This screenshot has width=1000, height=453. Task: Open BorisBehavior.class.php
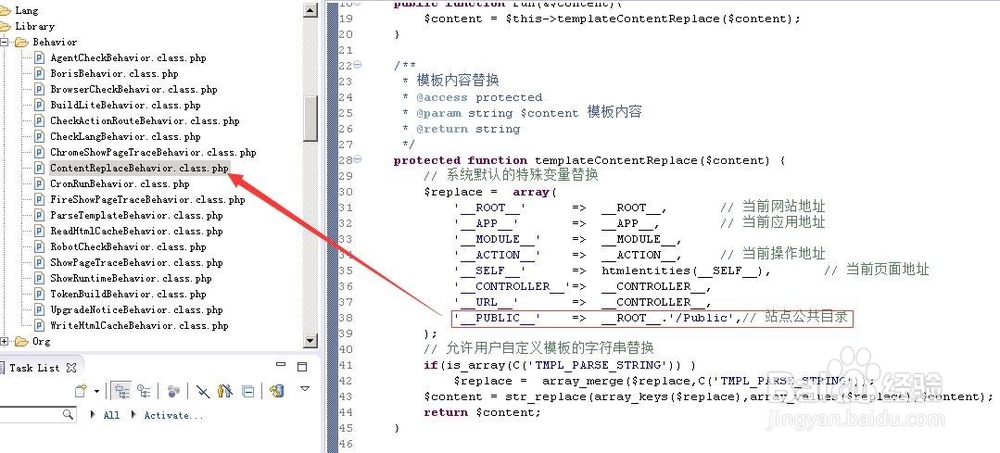point(114,73)
